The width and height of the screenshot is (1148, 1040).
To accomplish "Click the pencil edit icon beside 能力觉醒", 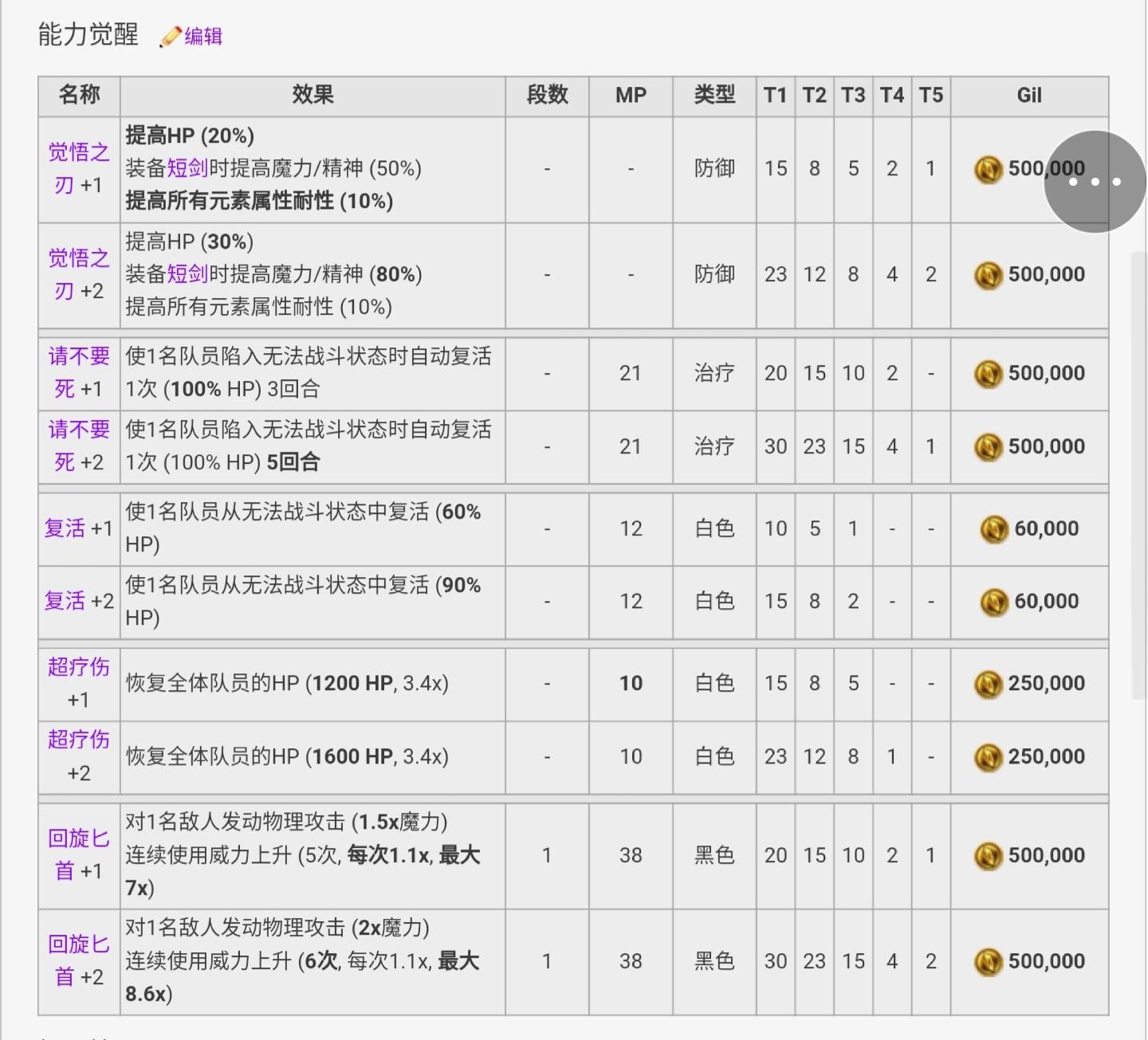I will pyautogui.click(x=170, y=37).
